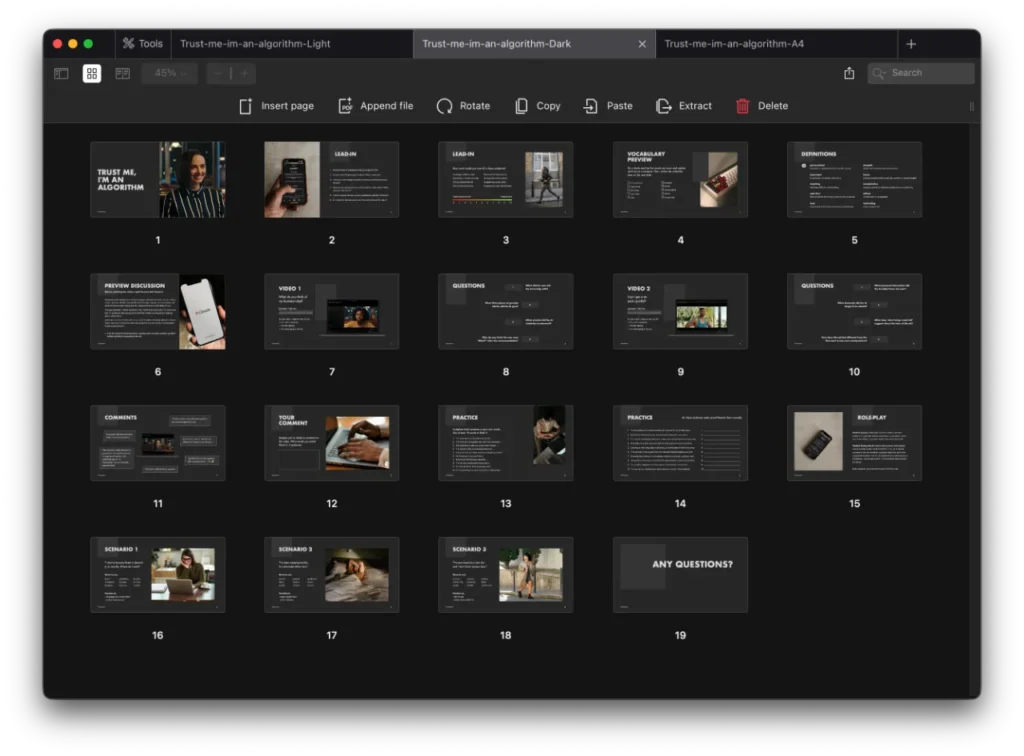Viewport: 1024px width, 756px height.
Task: Click the zoom in plus button
Action: click(245, 73)
